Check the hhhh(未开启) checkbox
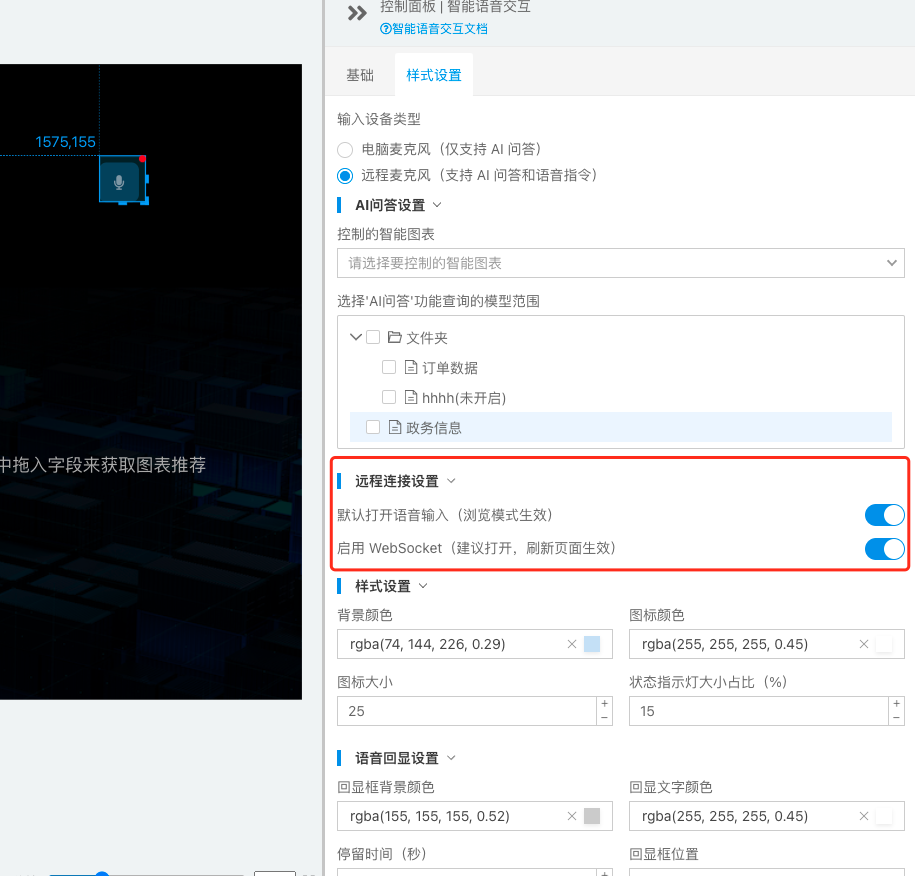The height and width of the screenshot is (876, 915). pos(389,397)
